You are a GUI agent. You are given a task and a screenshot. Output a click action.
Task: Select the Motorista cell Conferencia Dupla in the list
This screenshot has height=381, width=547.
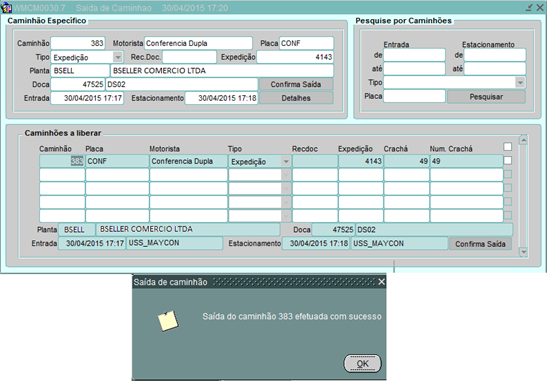(188, 161)
